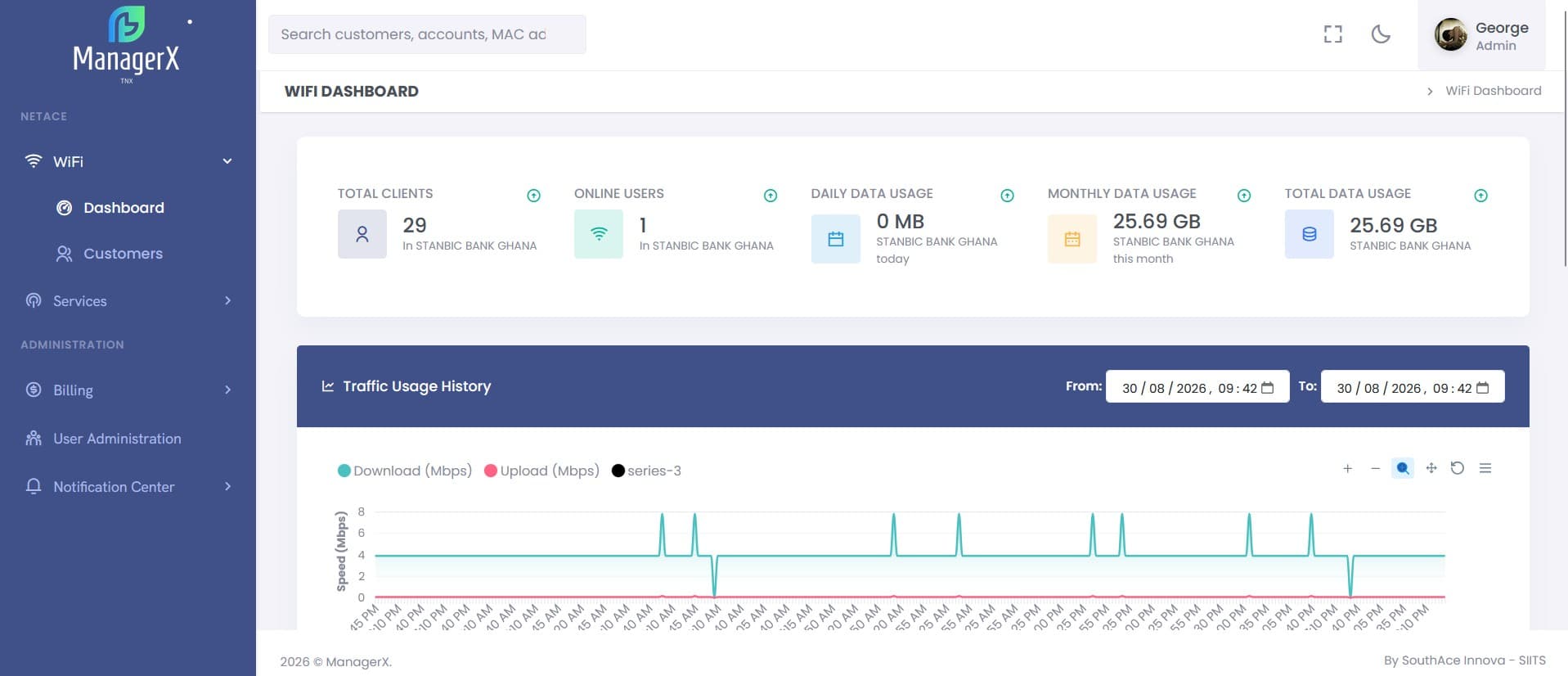This screenshot has height=676, width=1568.
Task: Click the Customers people icon
Action: pyautogui.click(x=64, y=254)
